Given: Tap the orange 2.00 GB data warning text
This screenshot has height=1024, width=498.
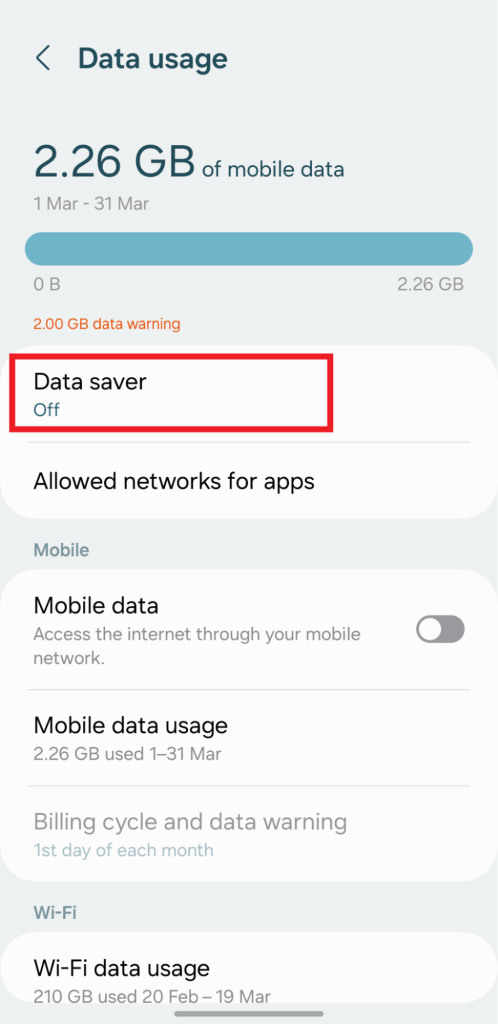Looking at the screenshot, I should pos(107,323).
